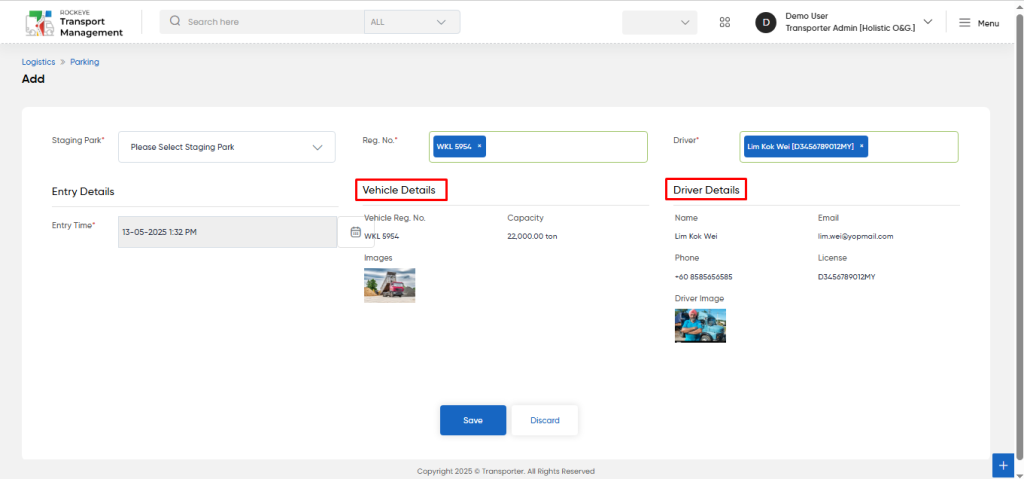Open the apps grid icon

[x=724, y=22]
